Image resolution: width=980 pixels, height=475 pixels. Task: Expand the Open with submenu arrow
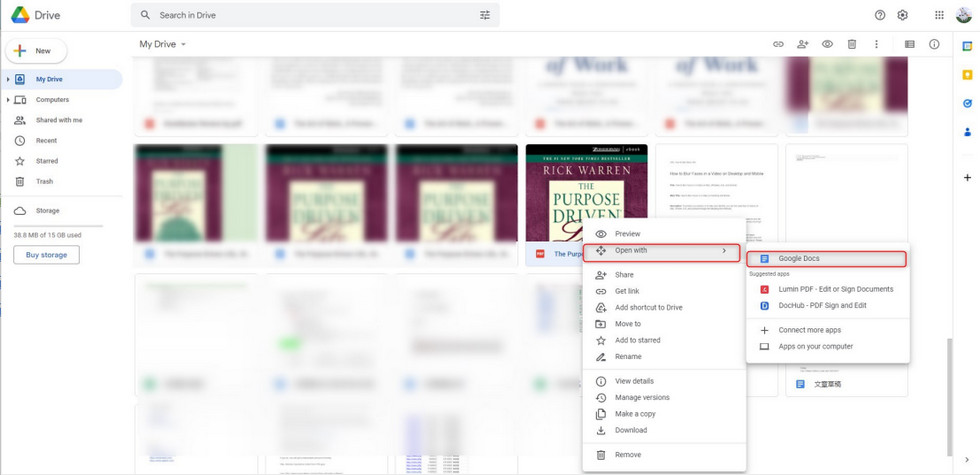pos(724,251)
